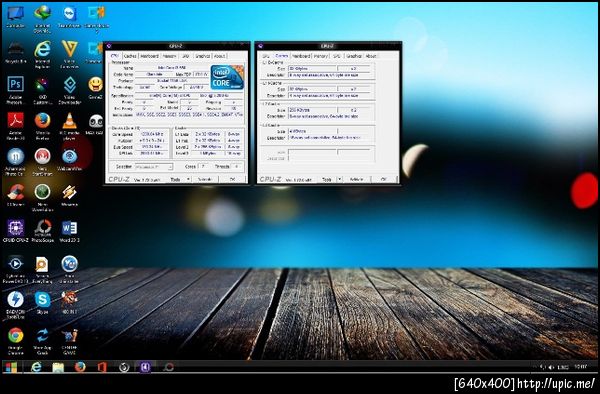This screenshot has width=600, height=394.
Task: Switch to SPD tab in left CPU-Z window
Action: click(186, 56)
